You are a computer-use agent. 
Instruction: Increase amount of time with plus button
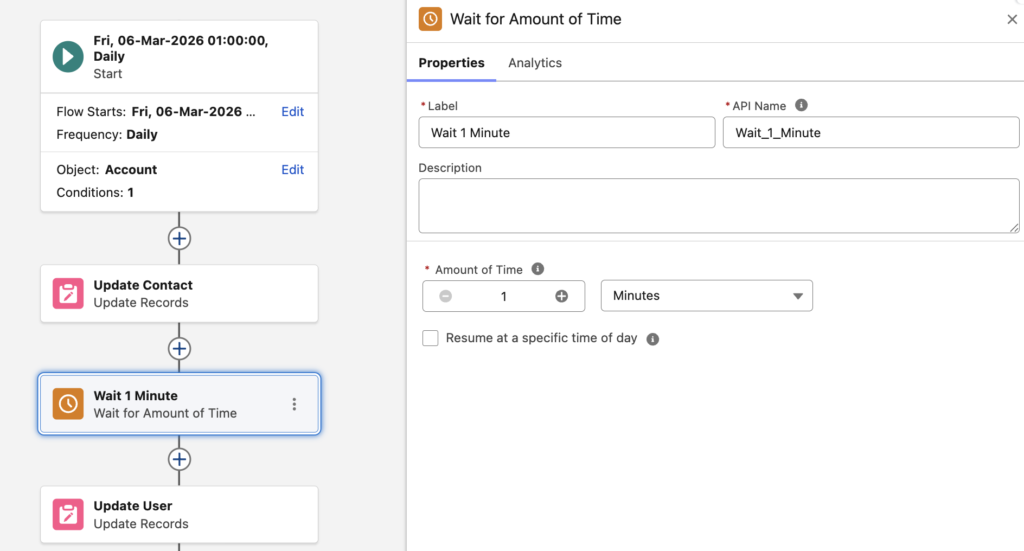tap(562, 296)
